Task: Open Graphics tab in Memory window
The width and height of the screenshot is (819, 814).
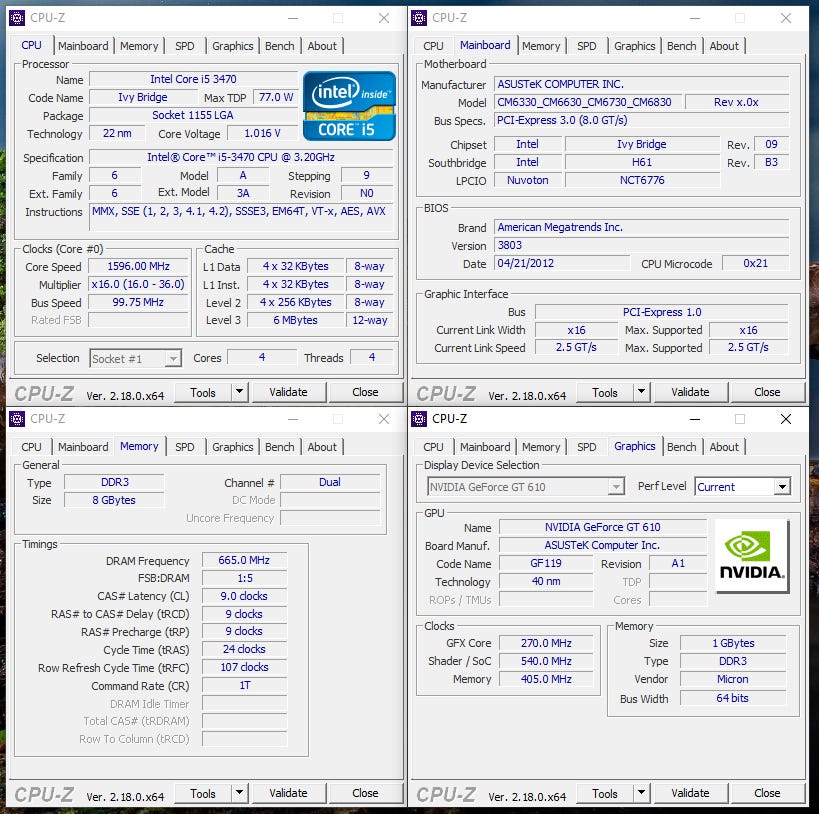Action: (232, 447)
